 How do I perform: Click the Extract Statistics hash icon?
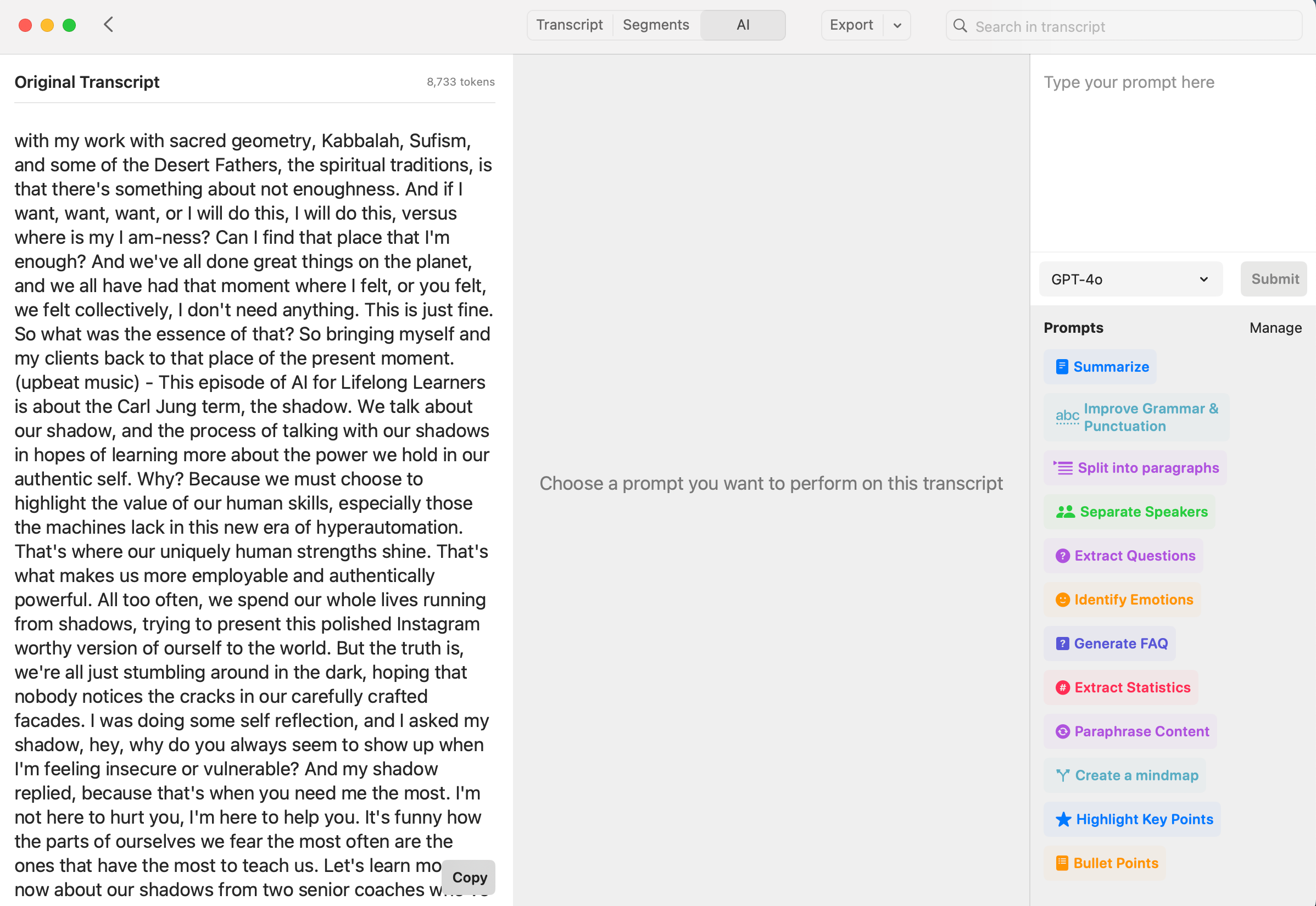1063,687
